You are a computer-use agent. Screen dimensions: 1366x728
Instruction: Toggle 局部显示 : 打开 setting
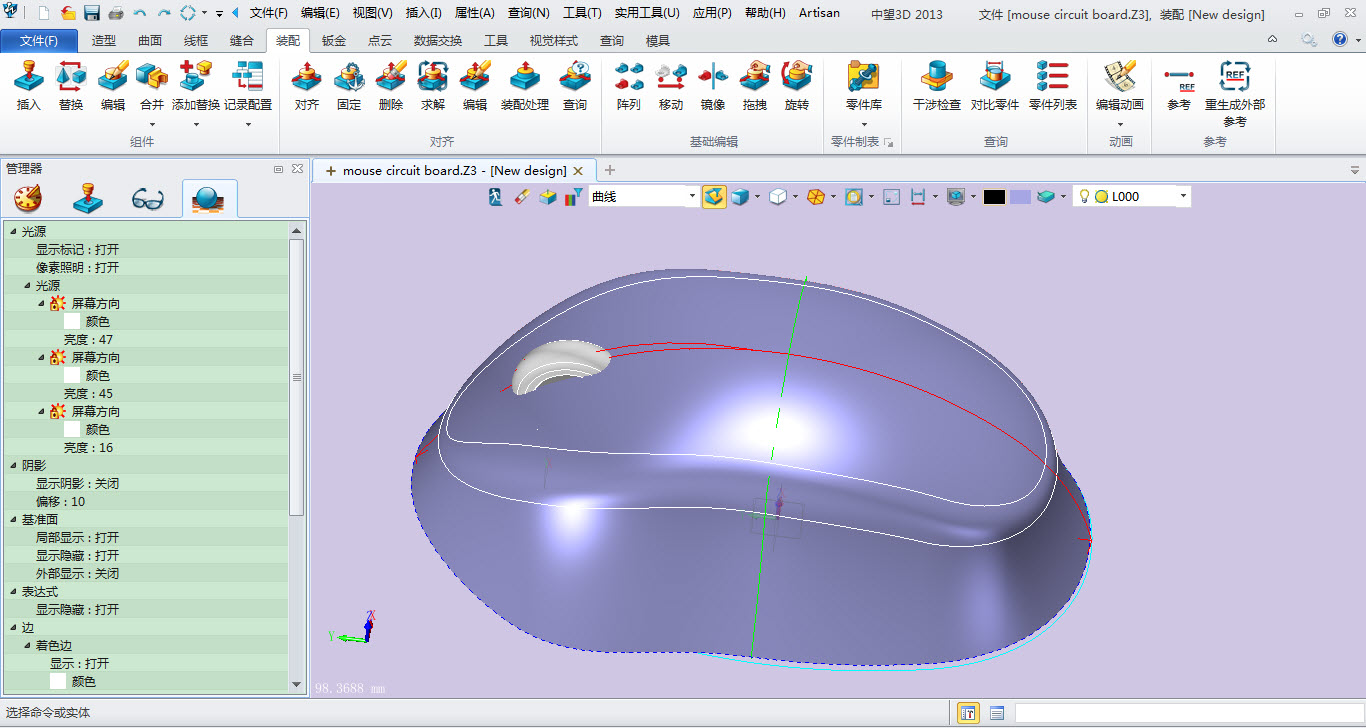point(77,537)
